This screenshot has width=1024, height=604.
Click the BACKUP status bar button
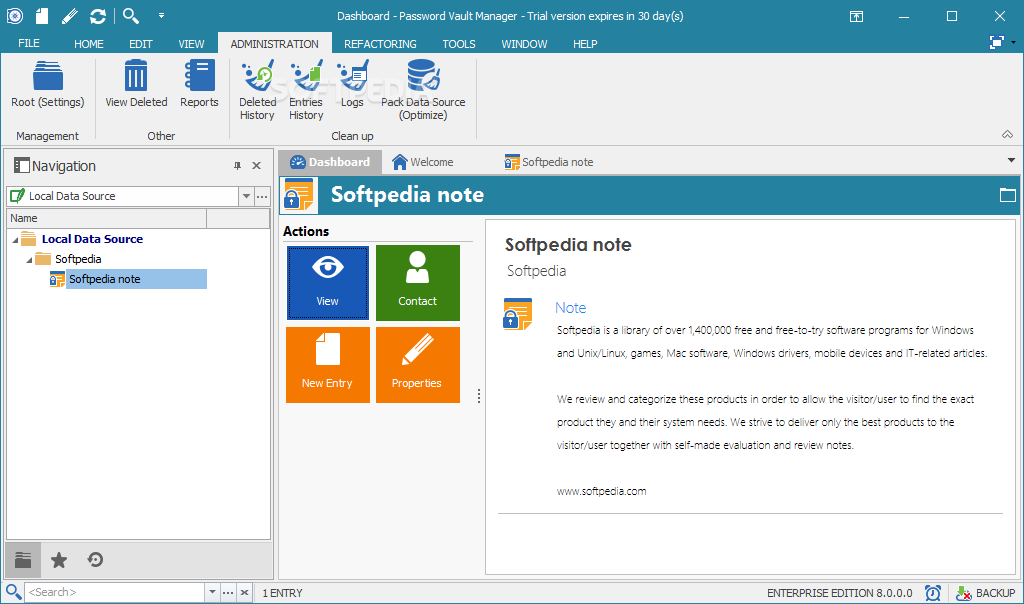coord(985,593)
